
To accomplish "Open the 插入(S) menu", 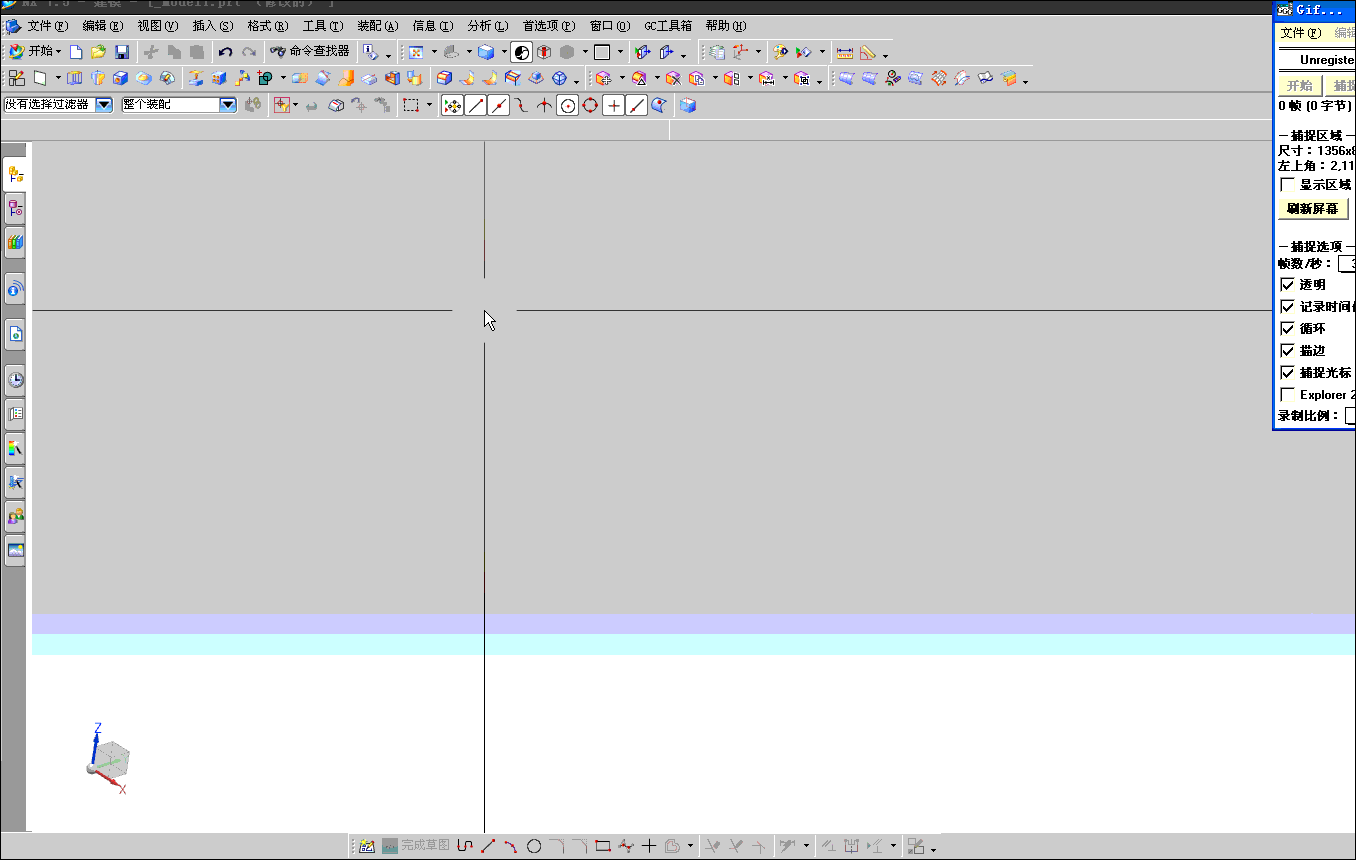I will pos(213,26).
